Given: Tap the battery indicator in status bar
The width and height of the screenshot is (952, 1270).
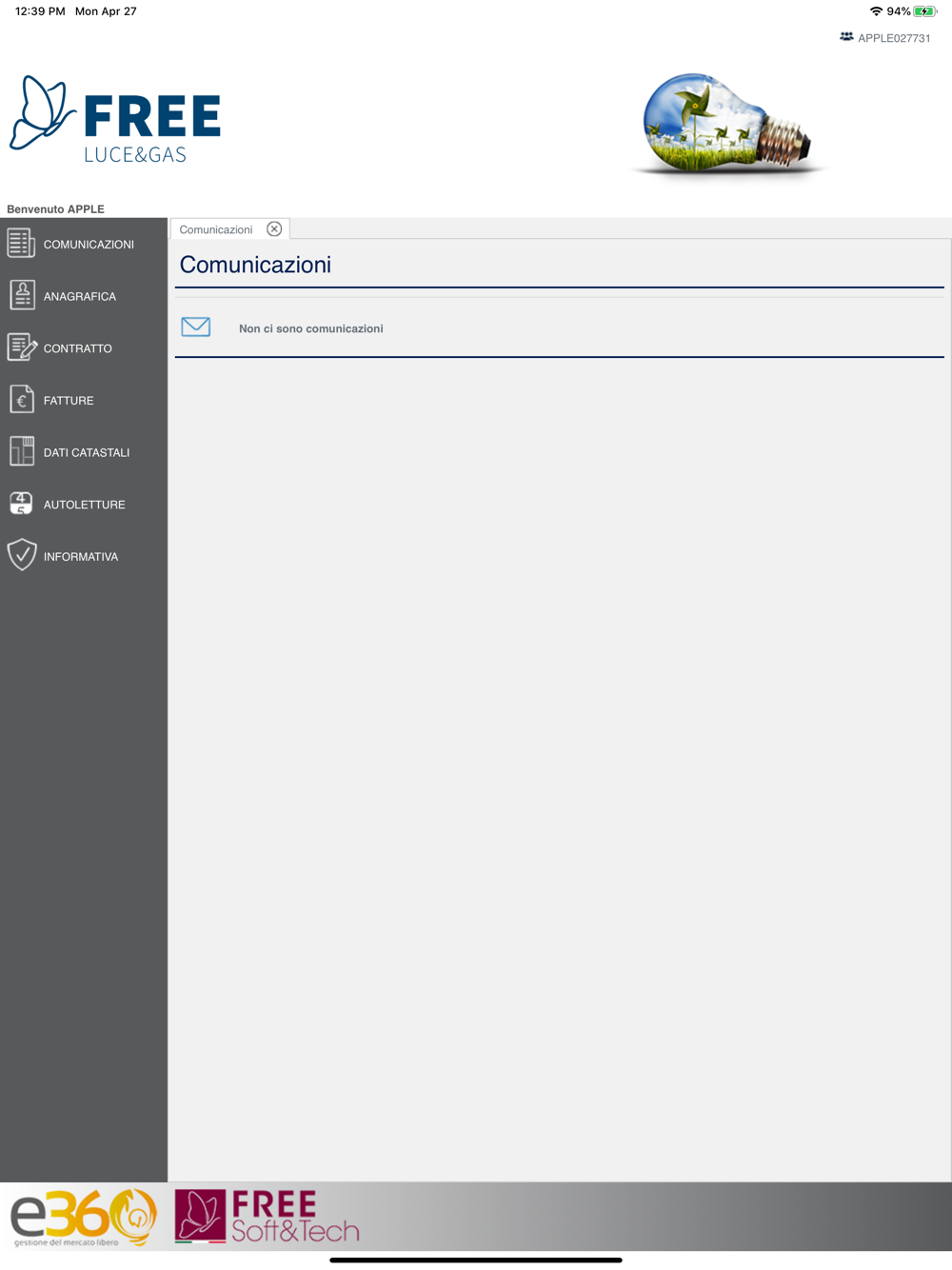Looking at the screenshot, I should [924, 11].
